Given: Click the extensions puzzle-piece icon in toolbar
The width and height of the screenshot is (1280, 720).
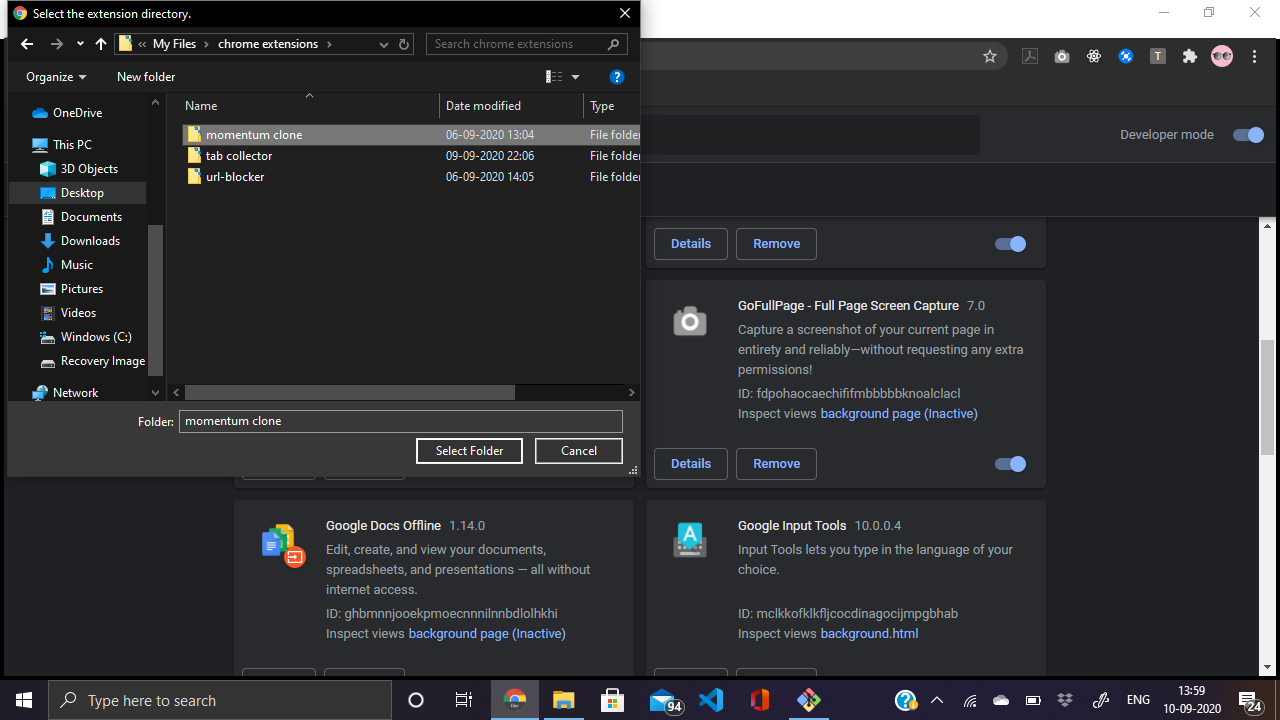Looking at the screenshot, I should pos(1189,56).
